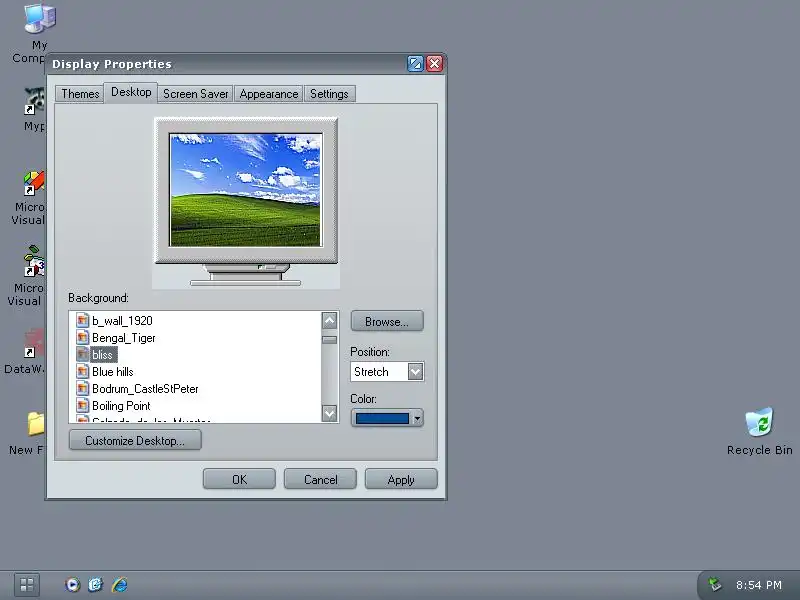Click the system tray network icon
Screen dimensions: 800x600
click(x=715, y=585)
